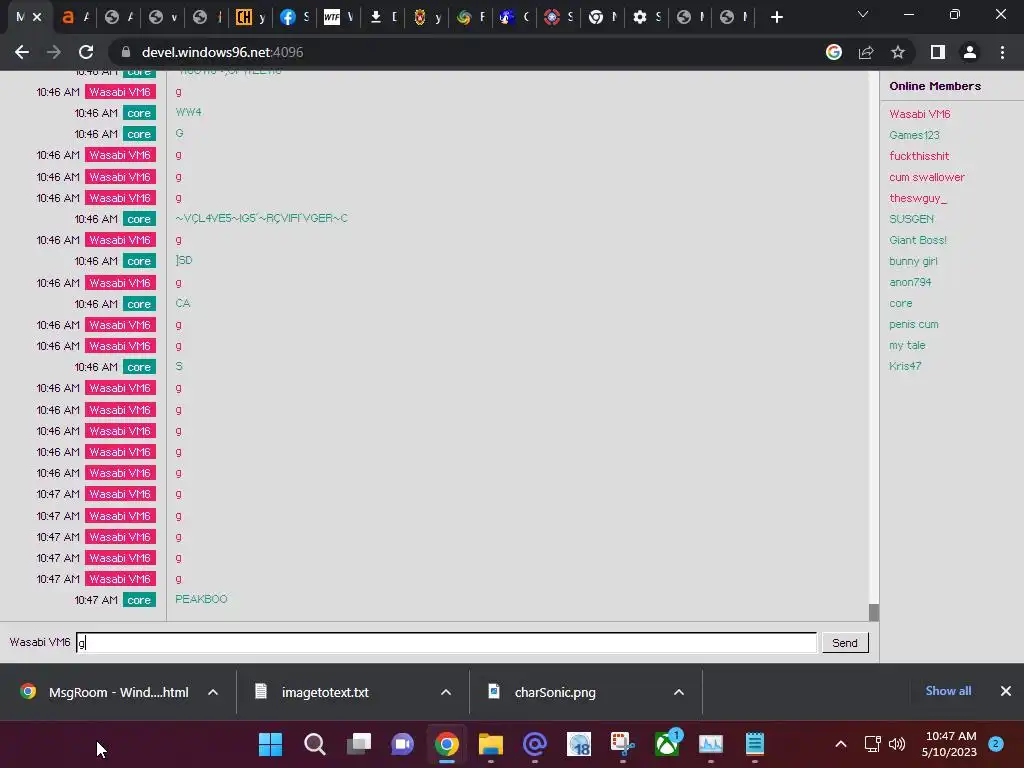
Task: View the site lock information
Action: 126,52
